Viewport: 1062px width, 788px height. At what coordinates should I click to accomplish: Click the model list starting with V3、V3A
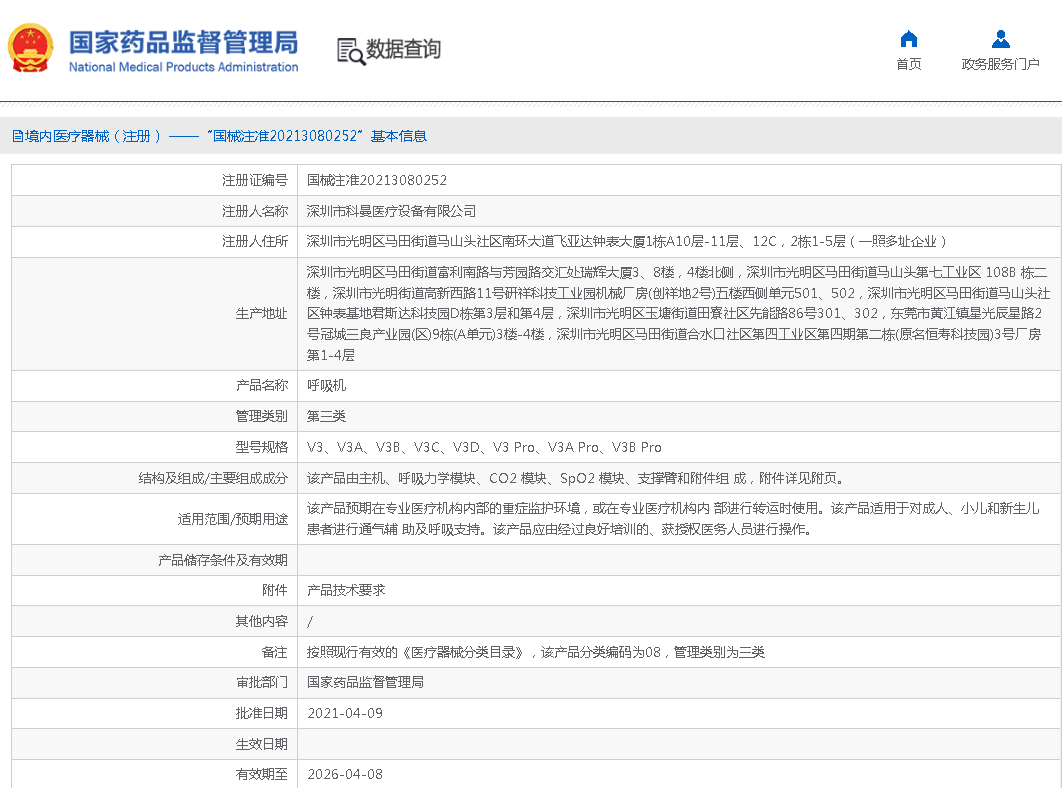click(483, 447)
